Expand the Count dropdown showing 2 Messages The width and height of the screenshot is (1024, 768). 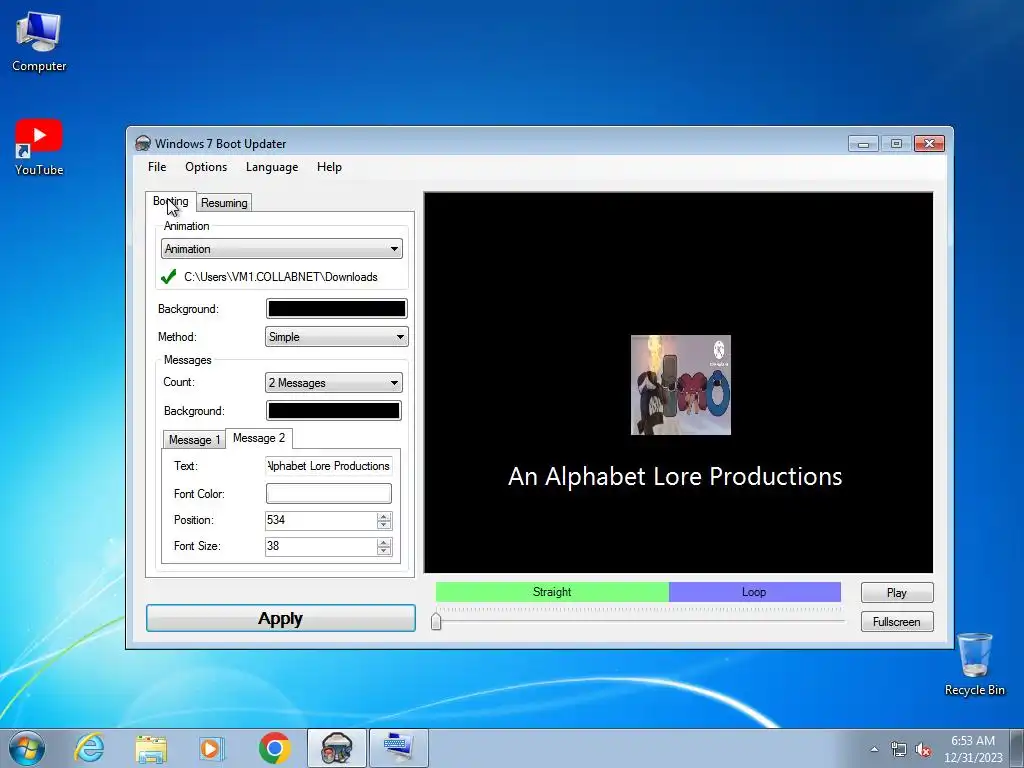pyautogui.click(x=334, y=383)
